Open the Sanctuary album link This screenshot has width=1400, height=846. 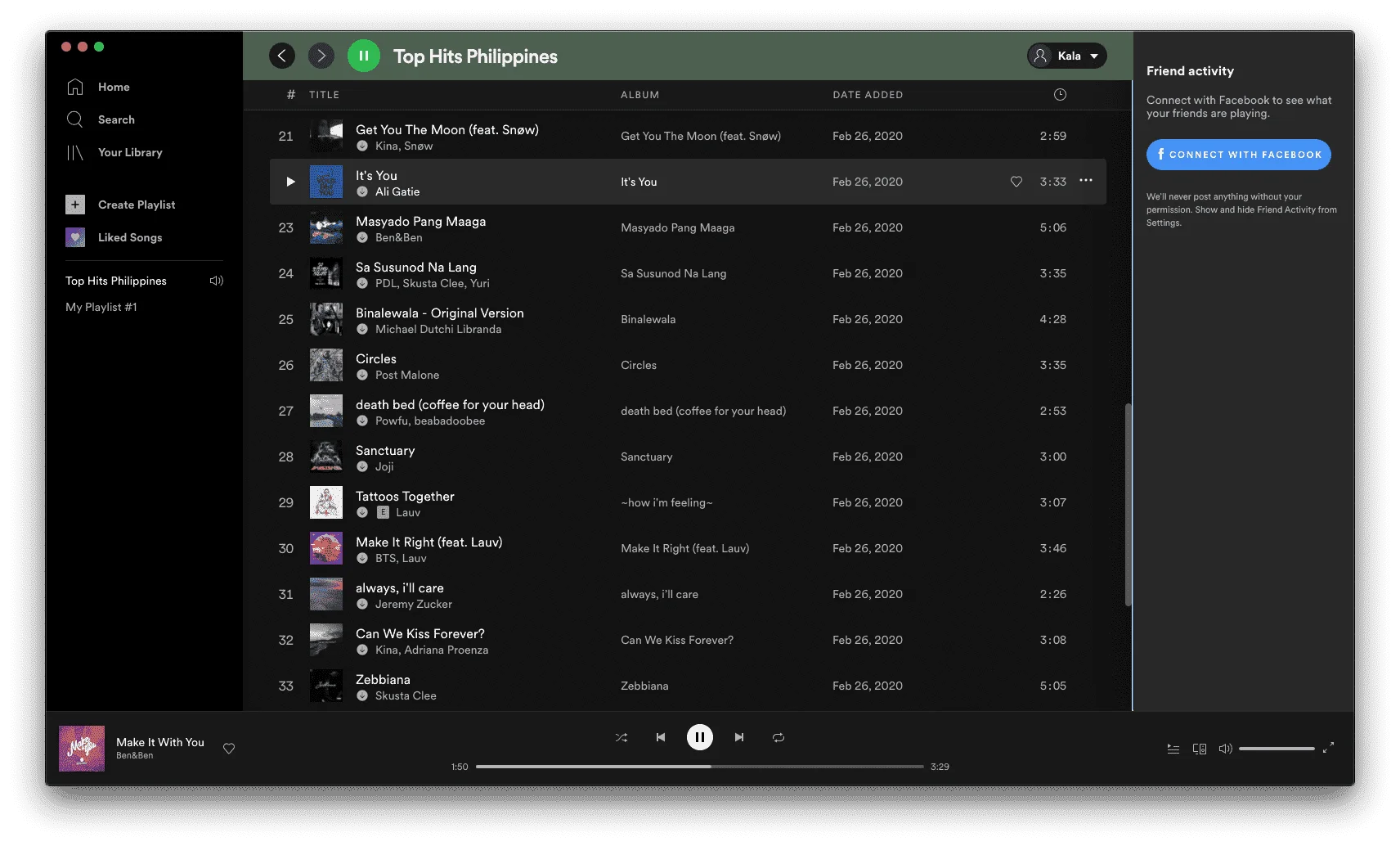[647, 457]
